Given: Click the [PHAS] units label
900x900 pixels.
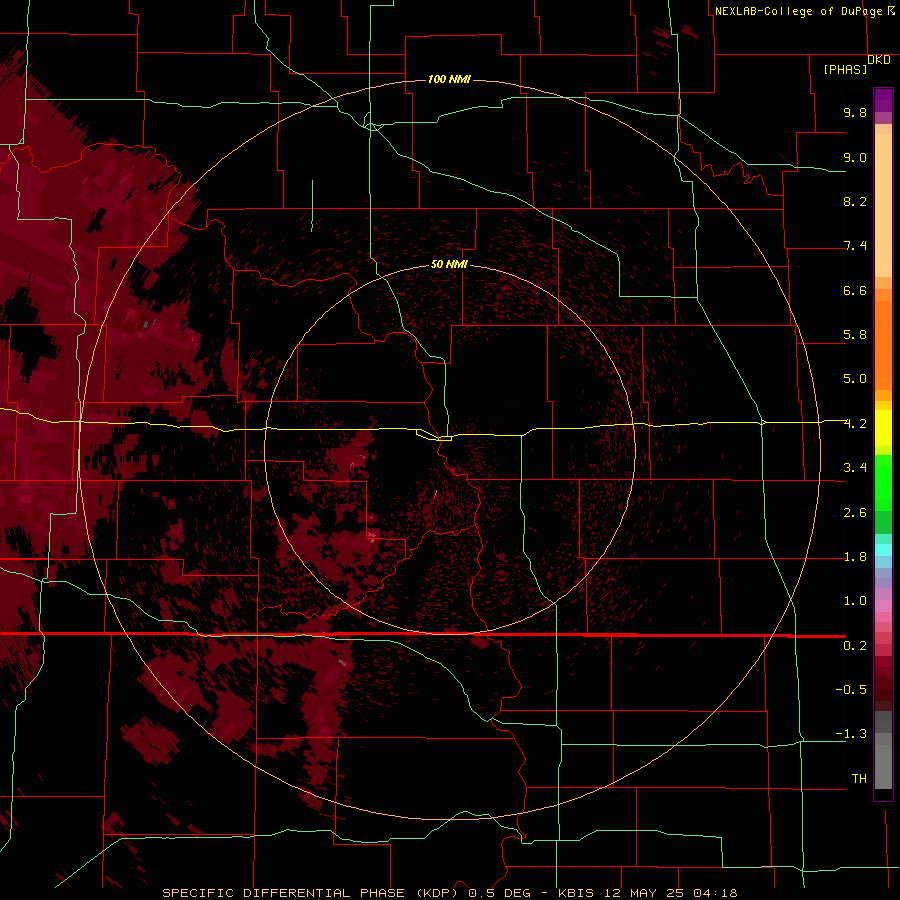Looking at the screenshot, I should [x=845, y=69].
